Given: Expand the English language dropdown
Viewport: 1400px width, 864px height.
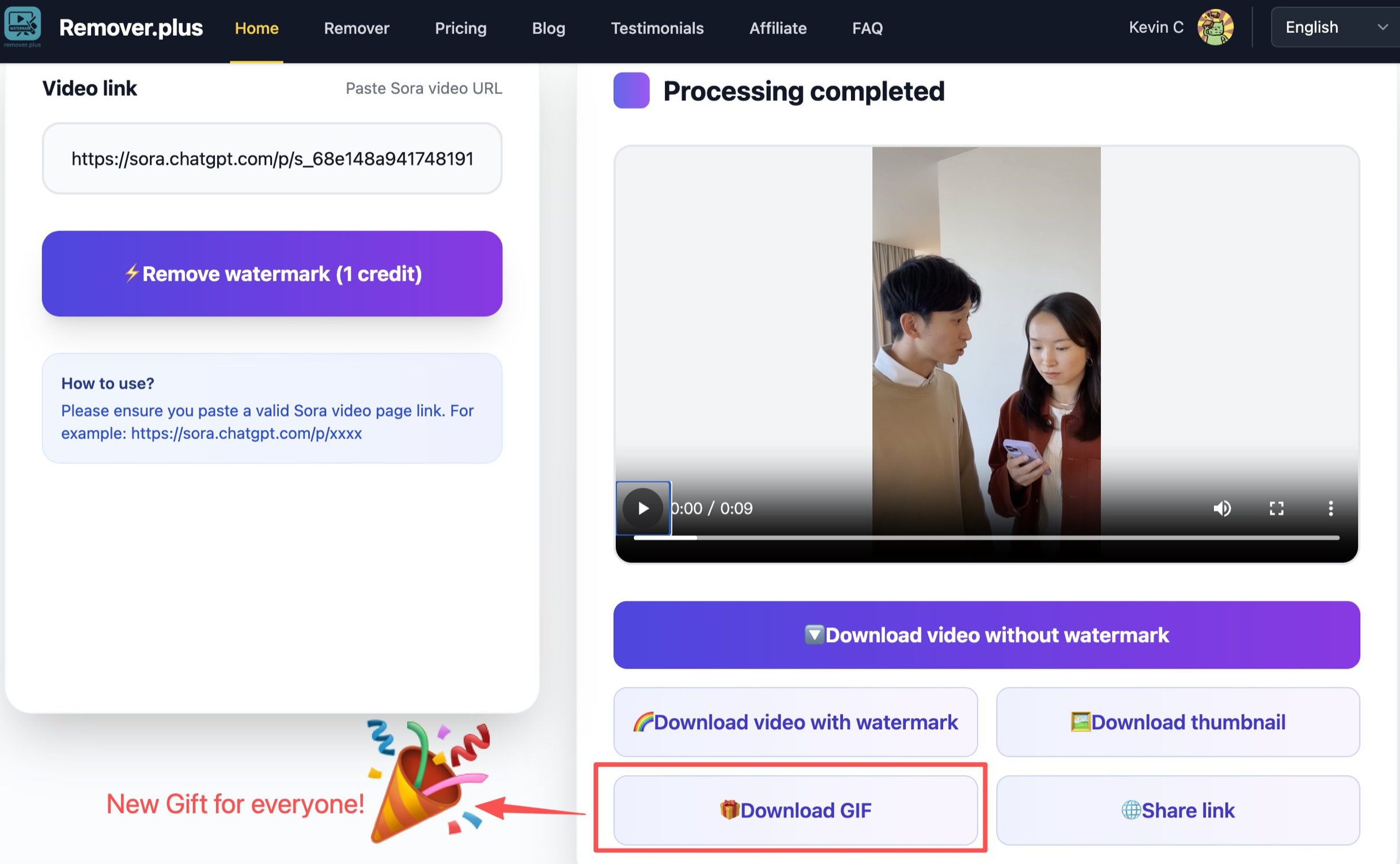Looking at the screenshot, I should (1334, 28).
